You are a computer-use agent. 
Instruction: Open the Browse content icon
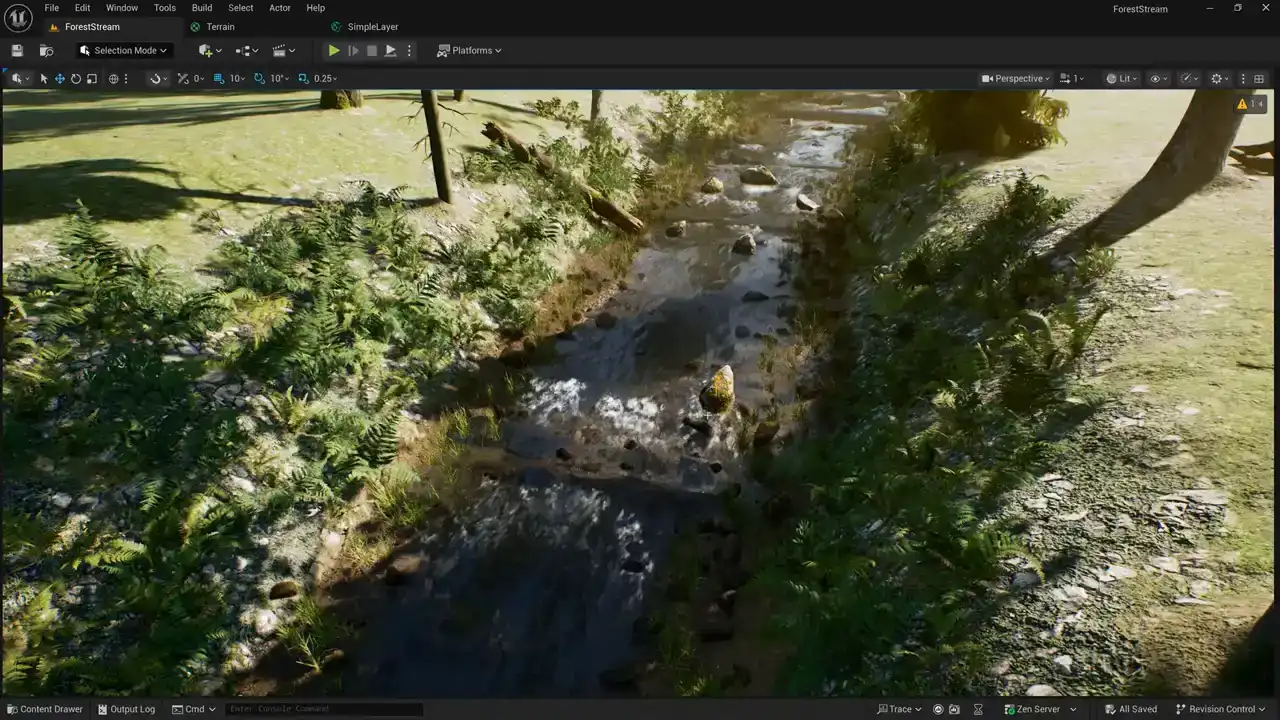click(x=46, y=51)
